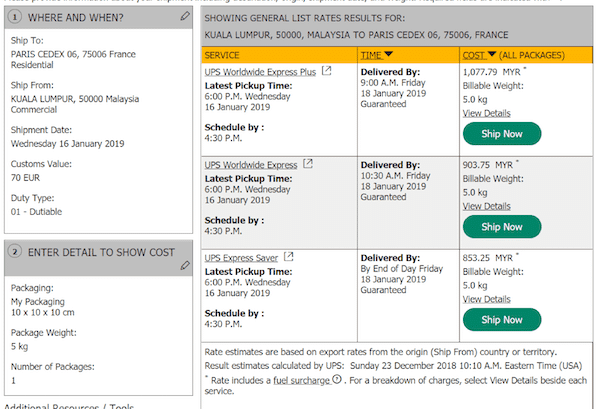The width and height of the screenshot is (600, 409).
Task: Select the 853.25 MYR cost text
Action: 488,258
